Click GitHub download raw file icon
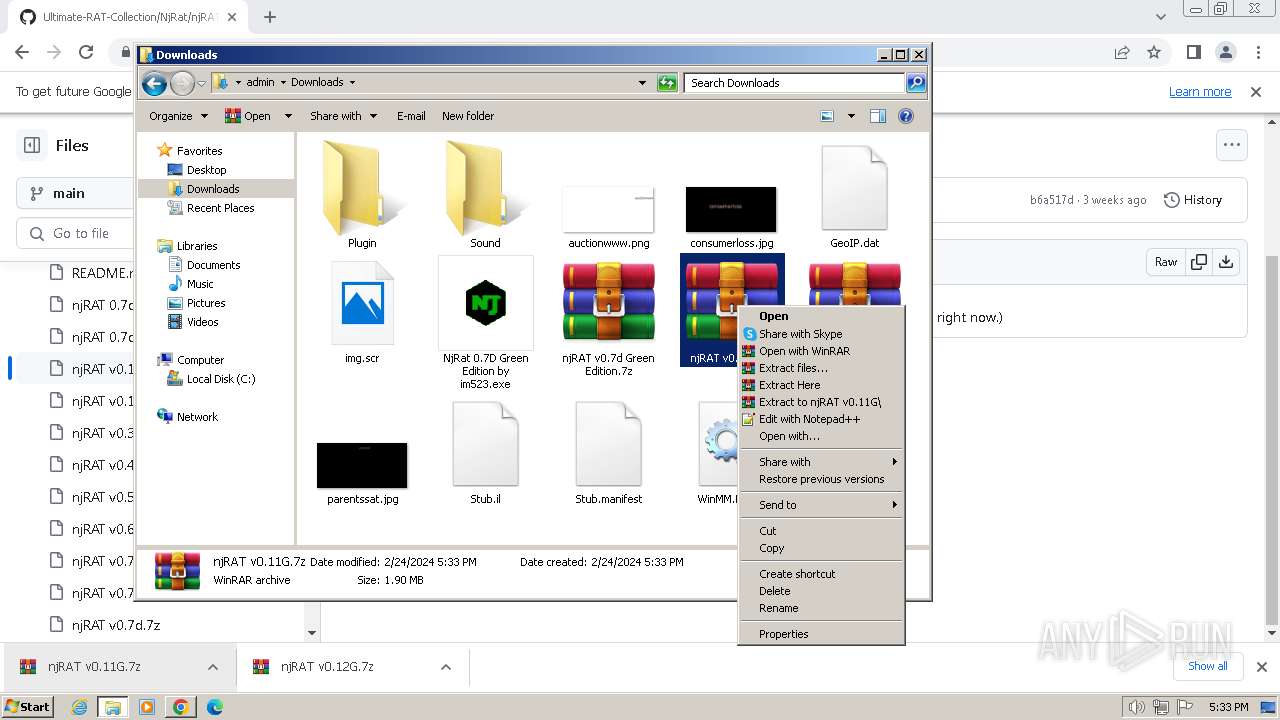This screenshot has height=720, width=1280. (x=1226, y=262)
